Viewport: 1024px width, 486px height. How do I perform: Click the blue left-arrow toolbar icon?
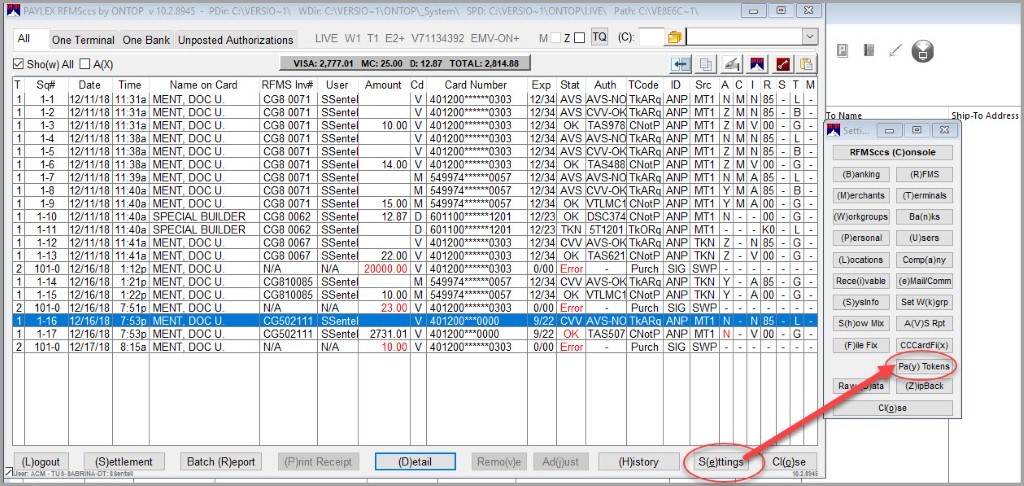pyautogui.click(x=682, y=64)
